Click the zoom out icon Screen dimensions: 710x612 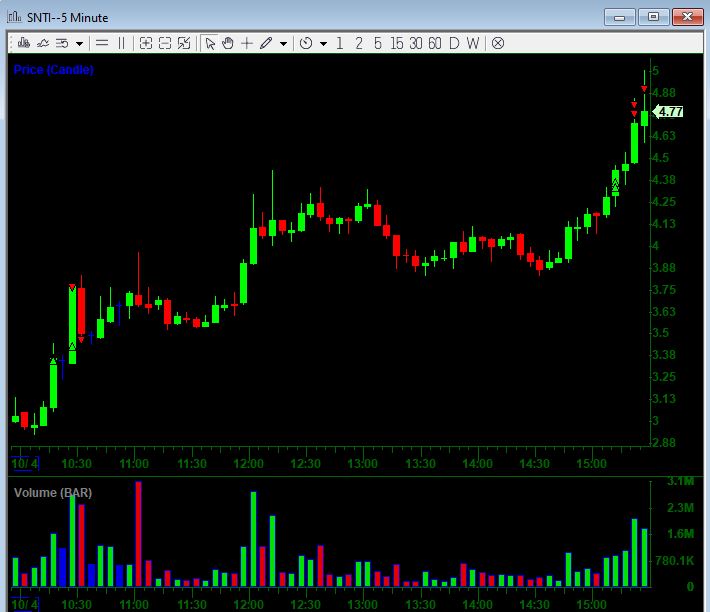pyautogui.click(x=165, y=43)
